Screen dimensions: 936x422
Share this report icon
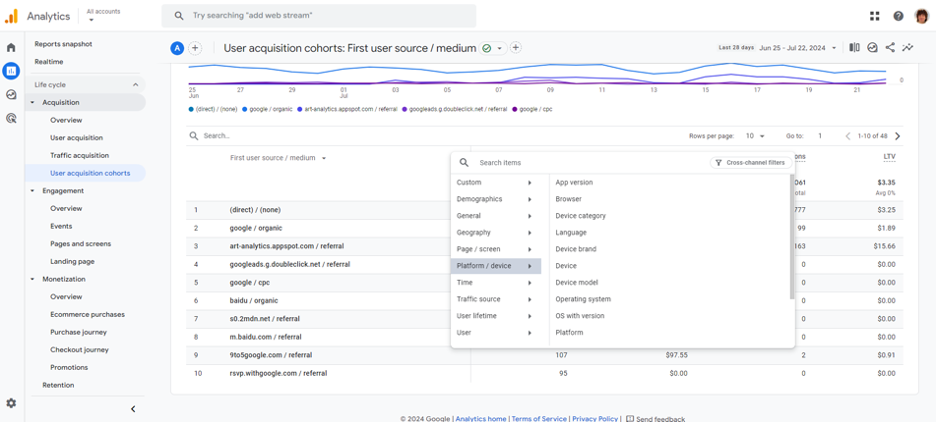point(890,48)
